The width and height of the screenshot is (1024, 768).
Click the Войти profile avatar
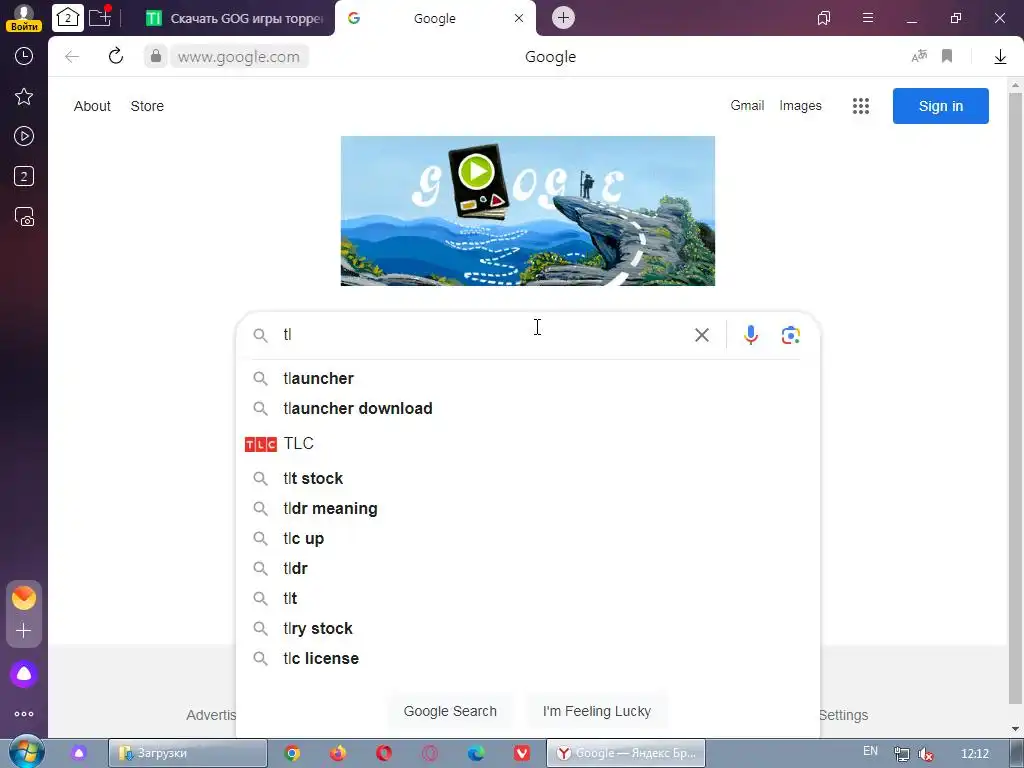tap(24, 18)
